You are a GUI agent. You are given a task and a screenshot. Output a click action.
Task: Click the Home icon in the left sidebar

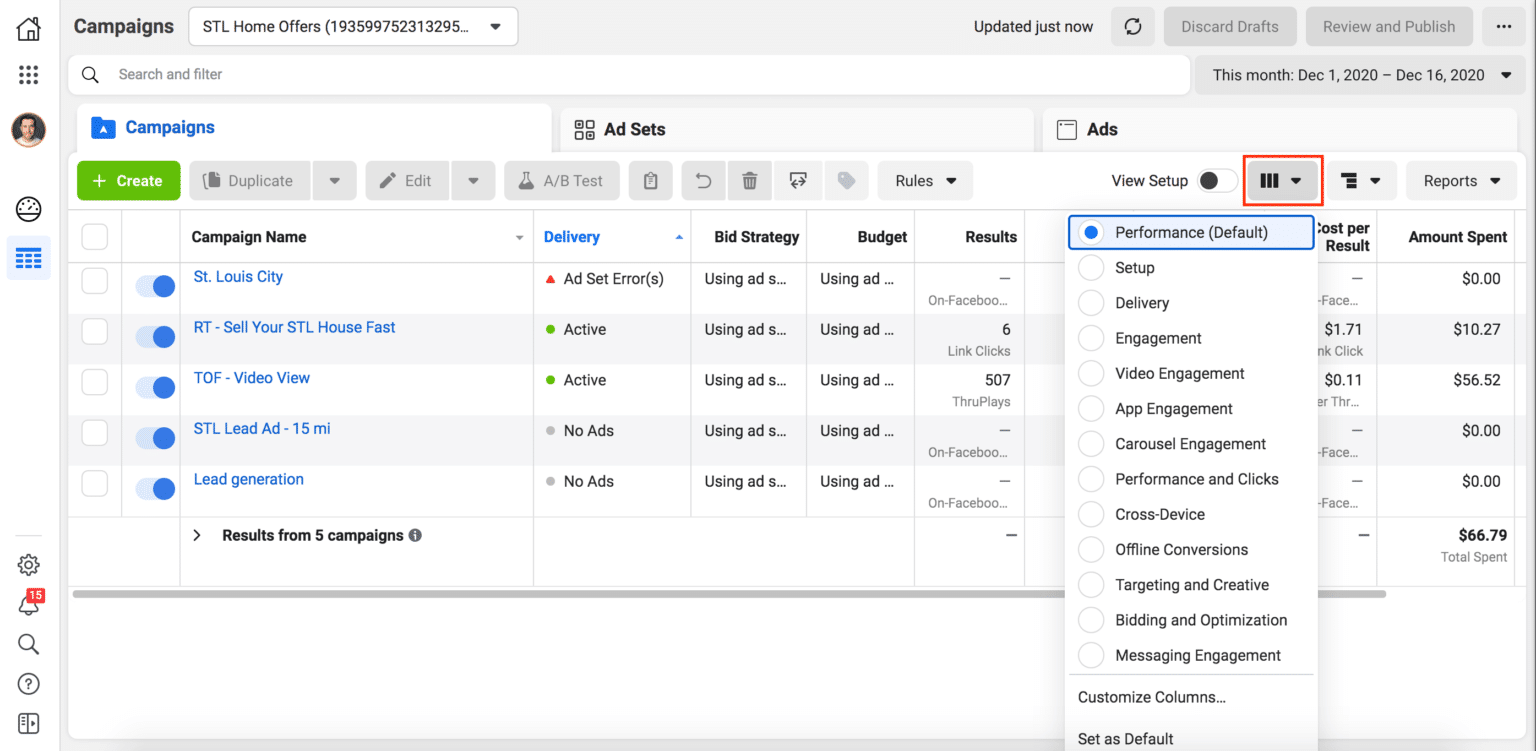[28, 28]
